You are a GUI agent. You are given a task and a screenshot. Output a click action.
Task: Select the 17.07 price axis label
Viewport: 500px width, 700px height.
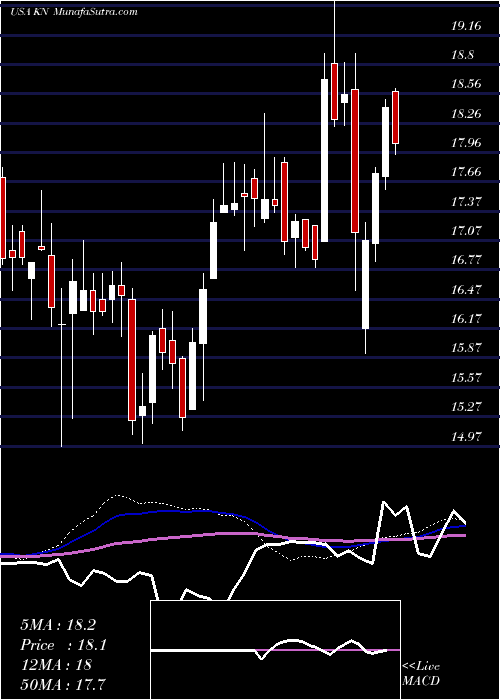point(466,231)
